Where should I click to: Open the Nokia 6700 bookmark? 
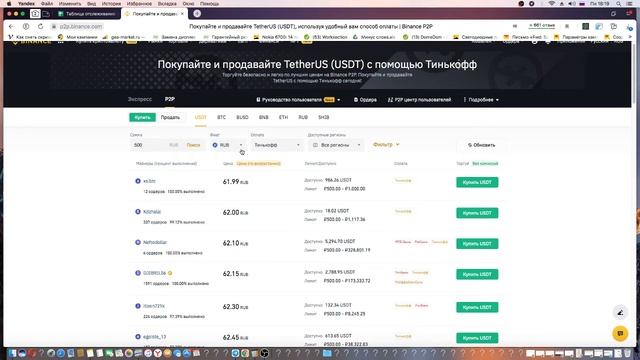[x=277, y=37]
